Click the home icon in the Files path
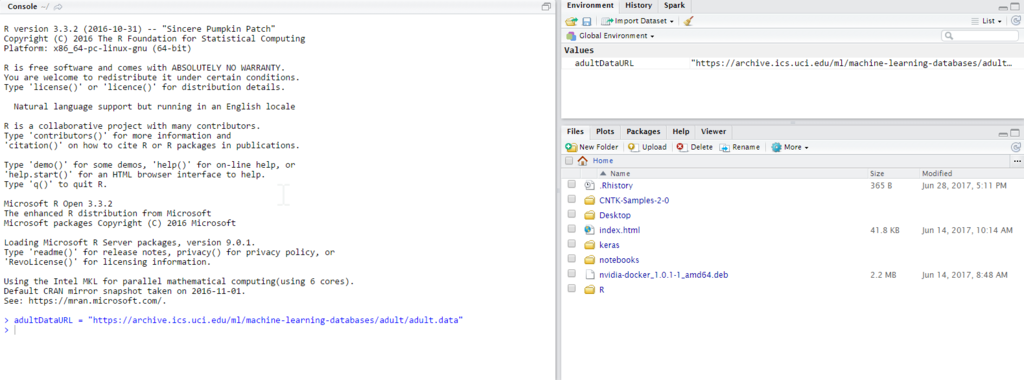Viewport: 1024px width, 380px height. pyautogui.click(x=583, y=161)
